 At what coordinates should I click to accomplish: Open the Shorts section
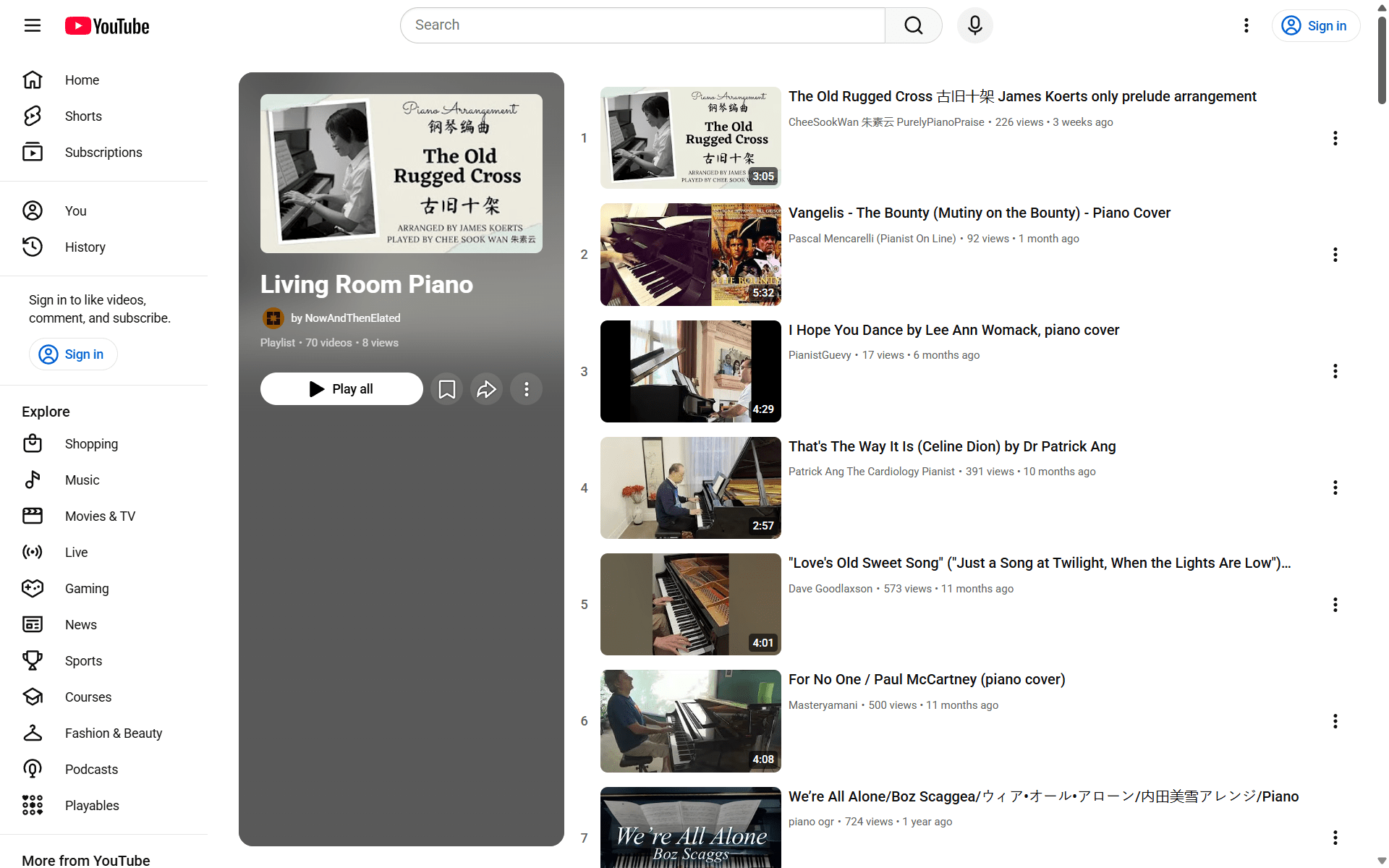[83, 116]
